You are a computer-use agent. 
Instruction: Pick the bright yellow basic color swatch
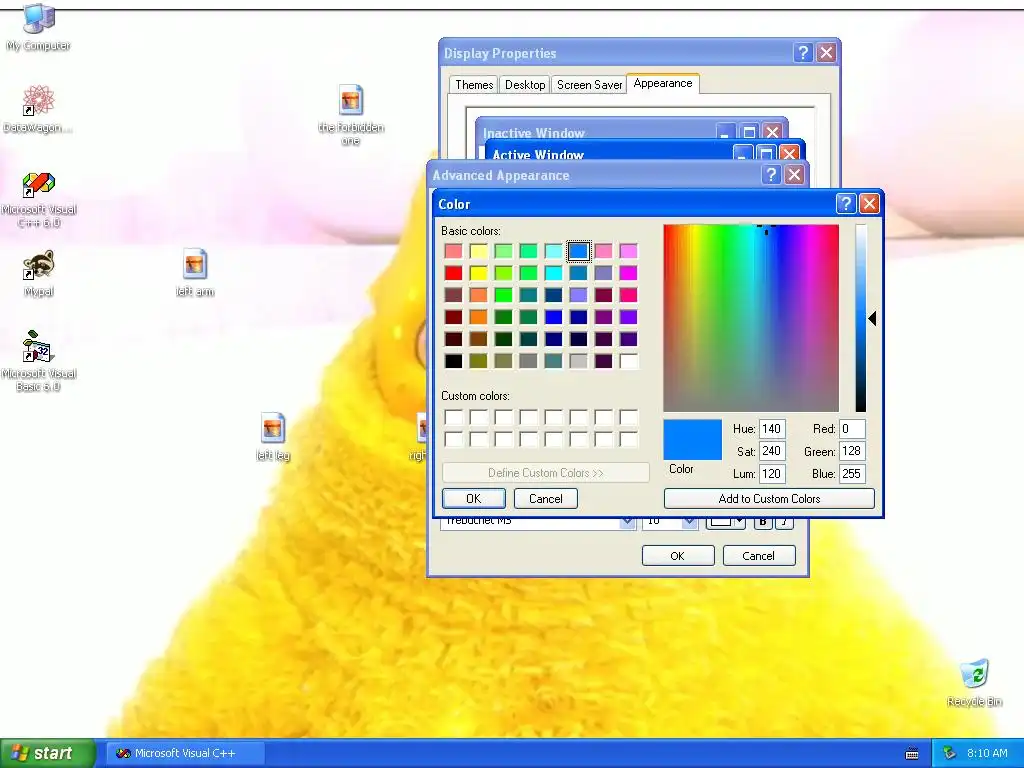coord(479,273)
